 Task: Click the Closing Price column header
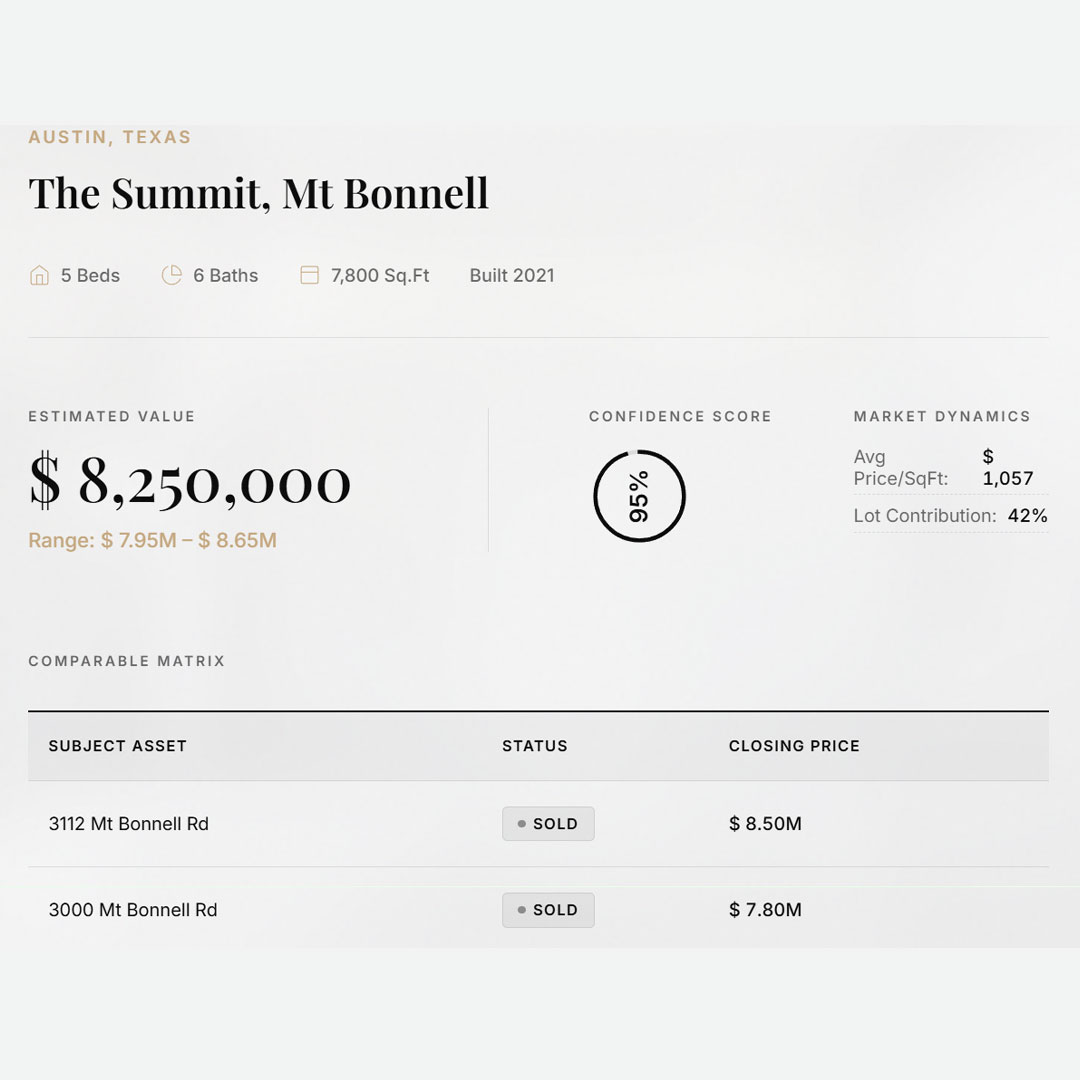click(x=794, y=746)
